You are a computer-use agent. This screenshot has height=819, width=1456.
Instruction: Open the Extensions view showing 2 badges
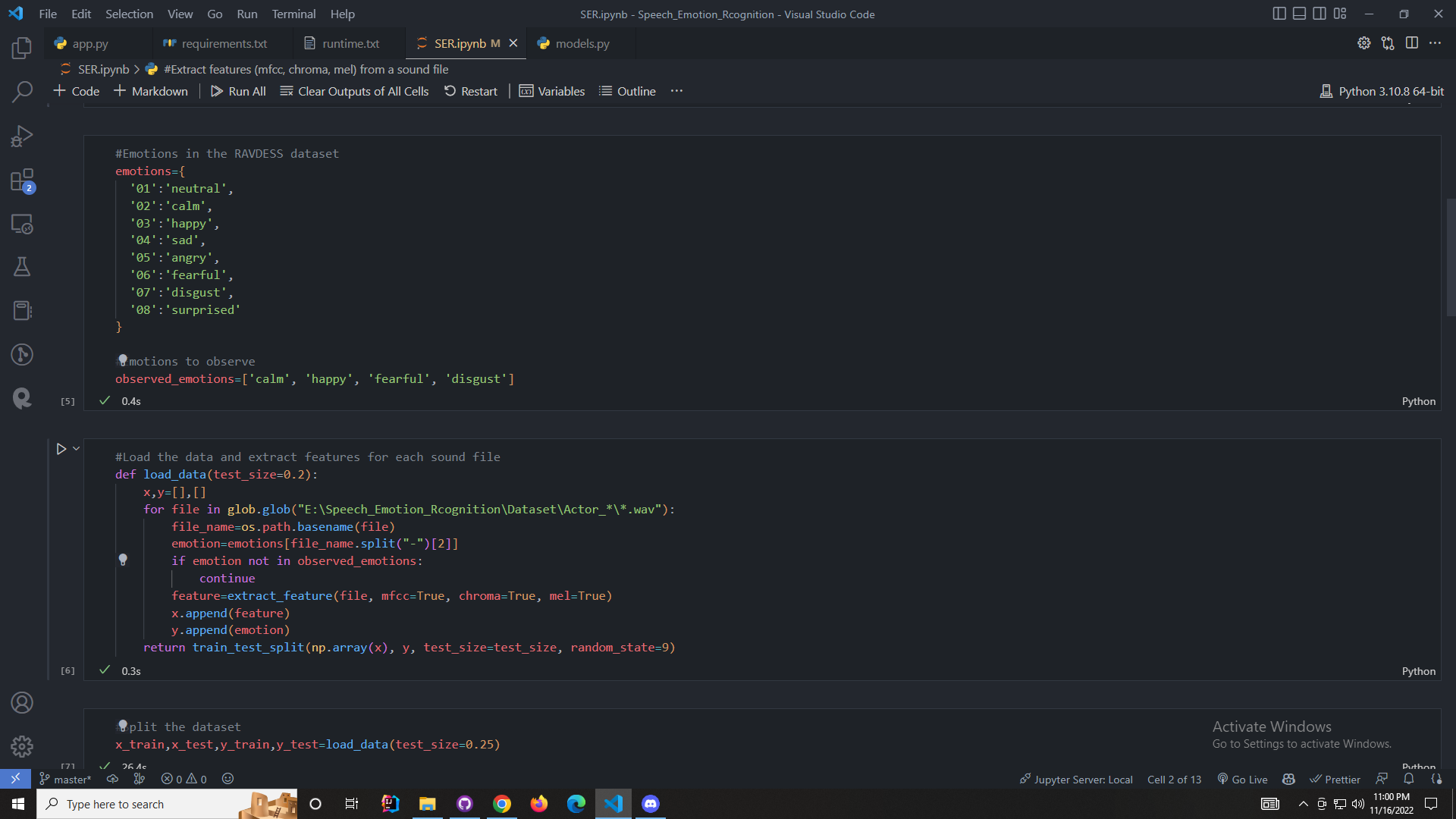(22, 181)
